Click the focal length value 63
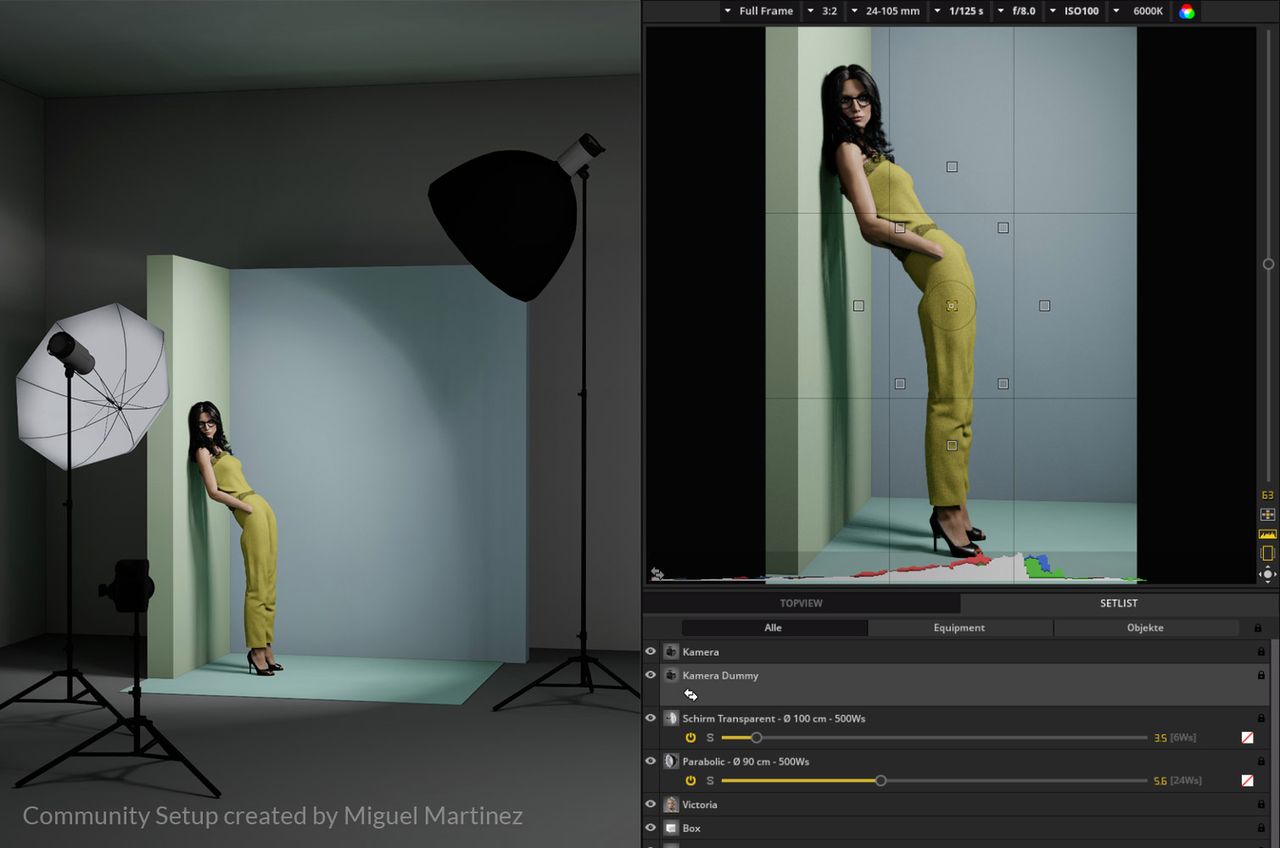 tap(1267, 496)
